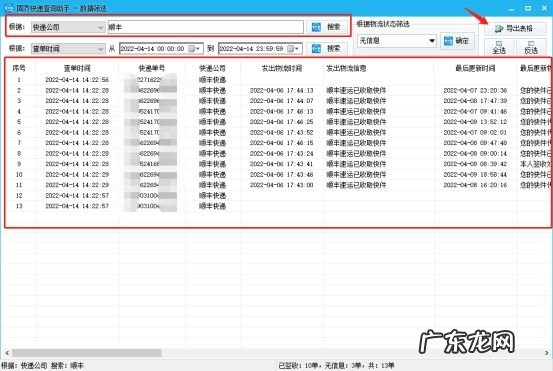Screen dimensions: 553x371
Task: Click the dispatch time 2022-04-06 17:46:15
Action: pyautogui.click(x=281, y=143)
